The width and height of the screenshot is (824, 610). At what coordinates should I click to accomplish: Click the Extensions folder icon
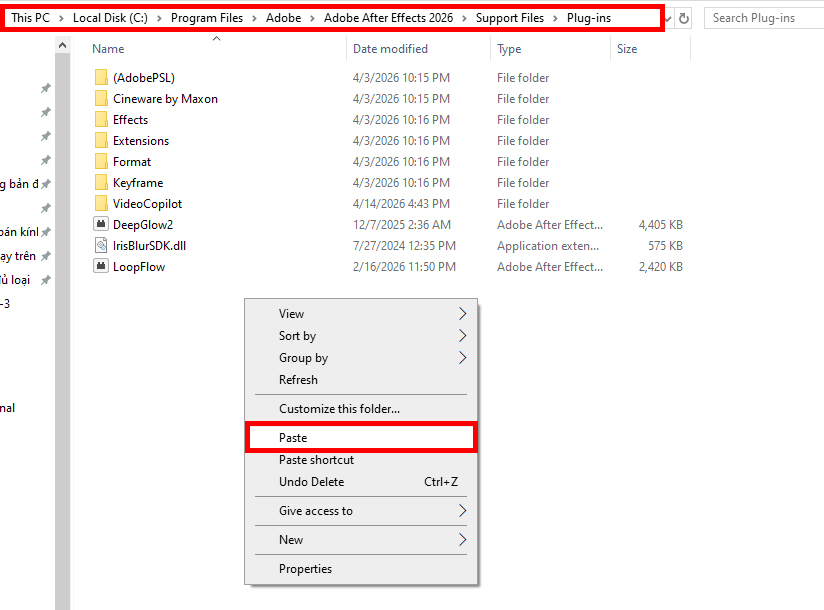[101, 141]
